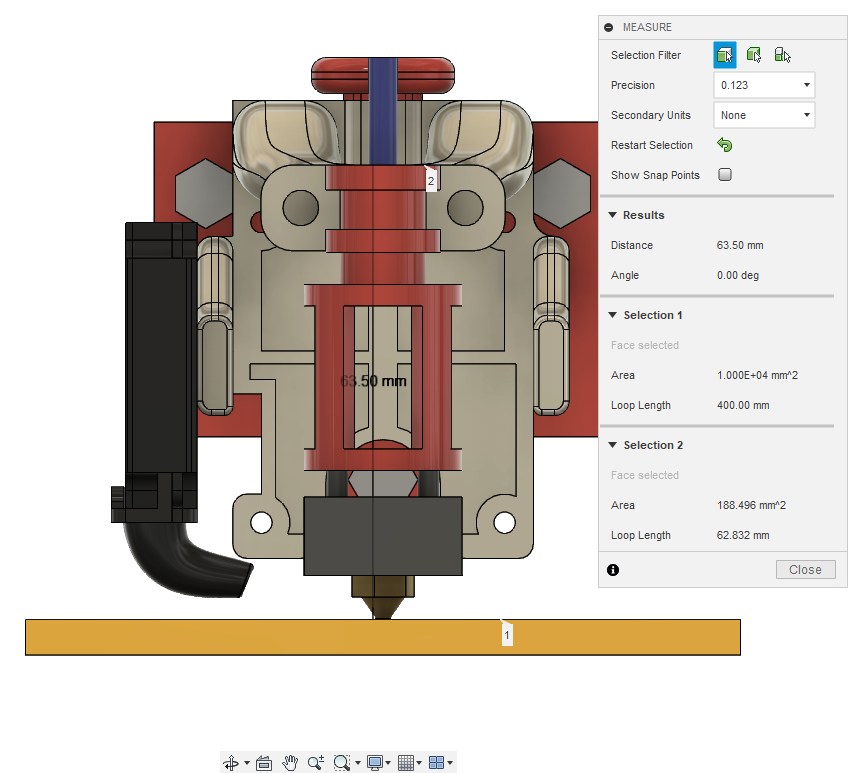
Task: Expand the Display Settings dropdown arrow
Action: coord(388,763)
